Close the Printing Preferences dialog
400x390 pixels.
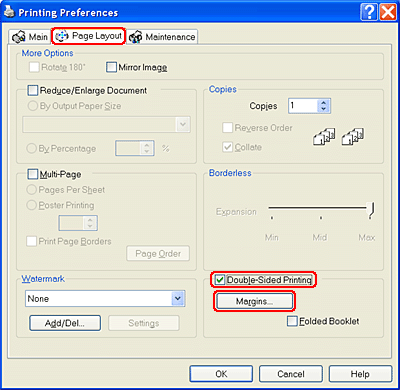click(388, 13)
